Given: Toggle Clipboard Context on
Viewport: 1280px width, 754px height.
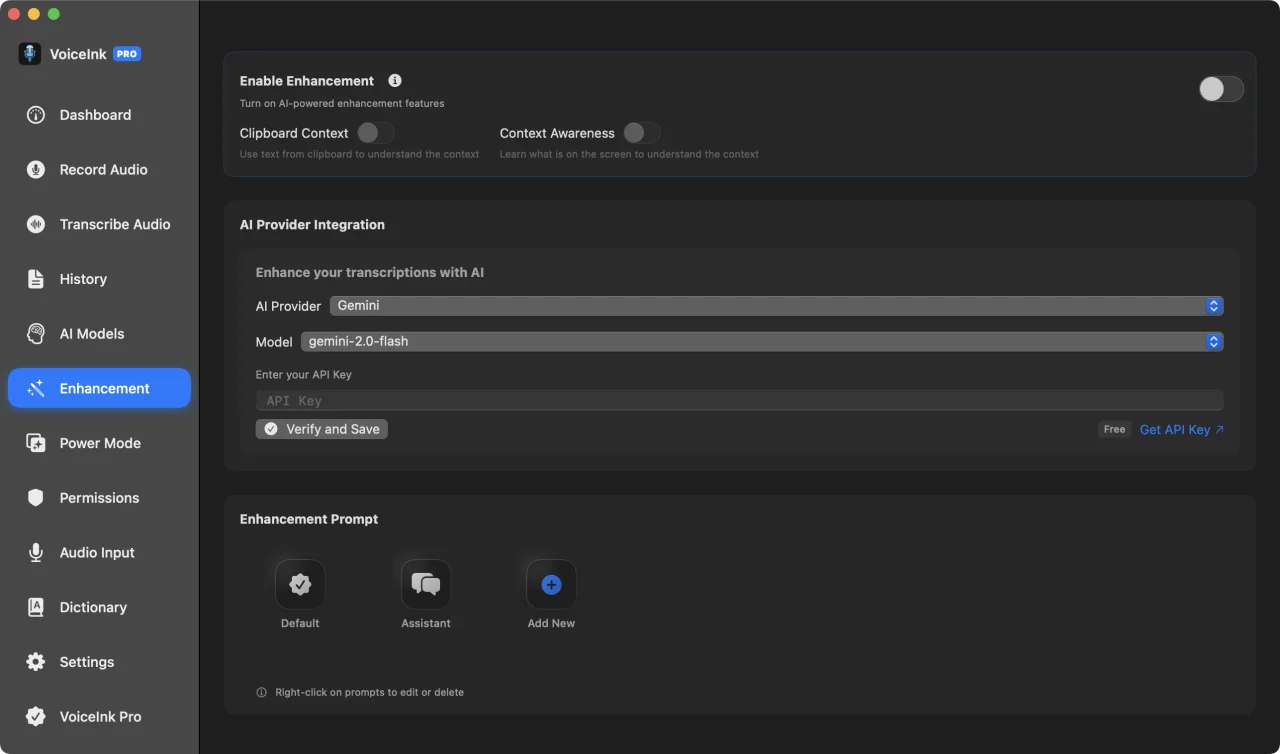Looking at the screenshot, I should coord(376,133).
